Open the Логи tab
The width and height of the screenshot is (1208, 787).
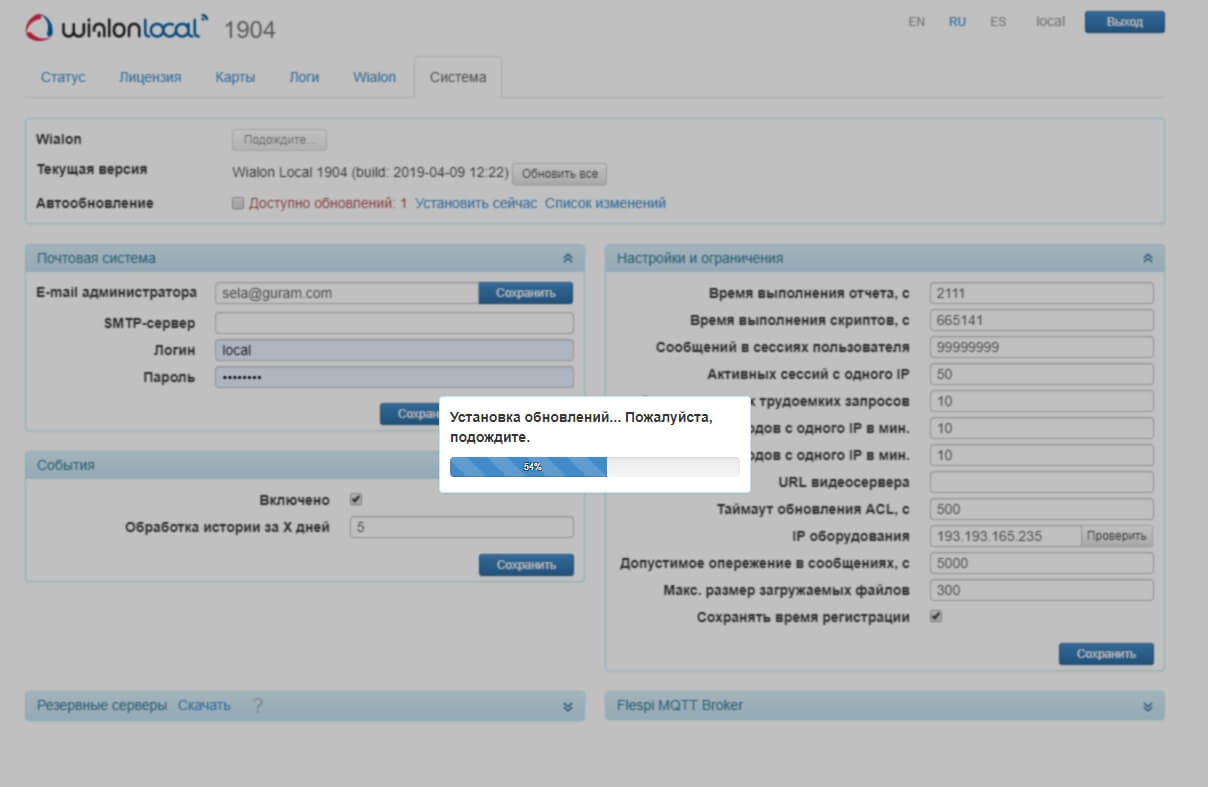coord(303,76)
